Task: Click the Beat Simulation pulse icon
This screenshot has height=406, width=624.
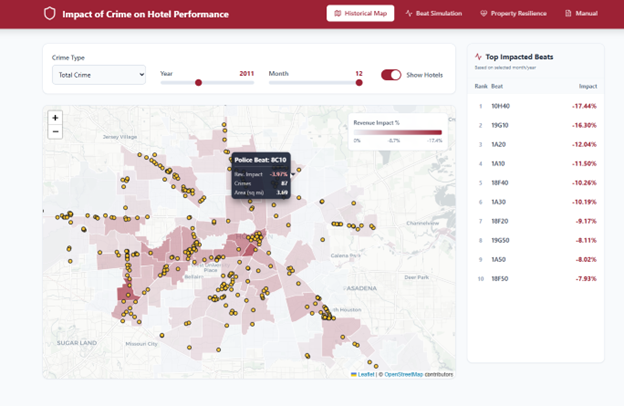Action: (x=409, y=14)
